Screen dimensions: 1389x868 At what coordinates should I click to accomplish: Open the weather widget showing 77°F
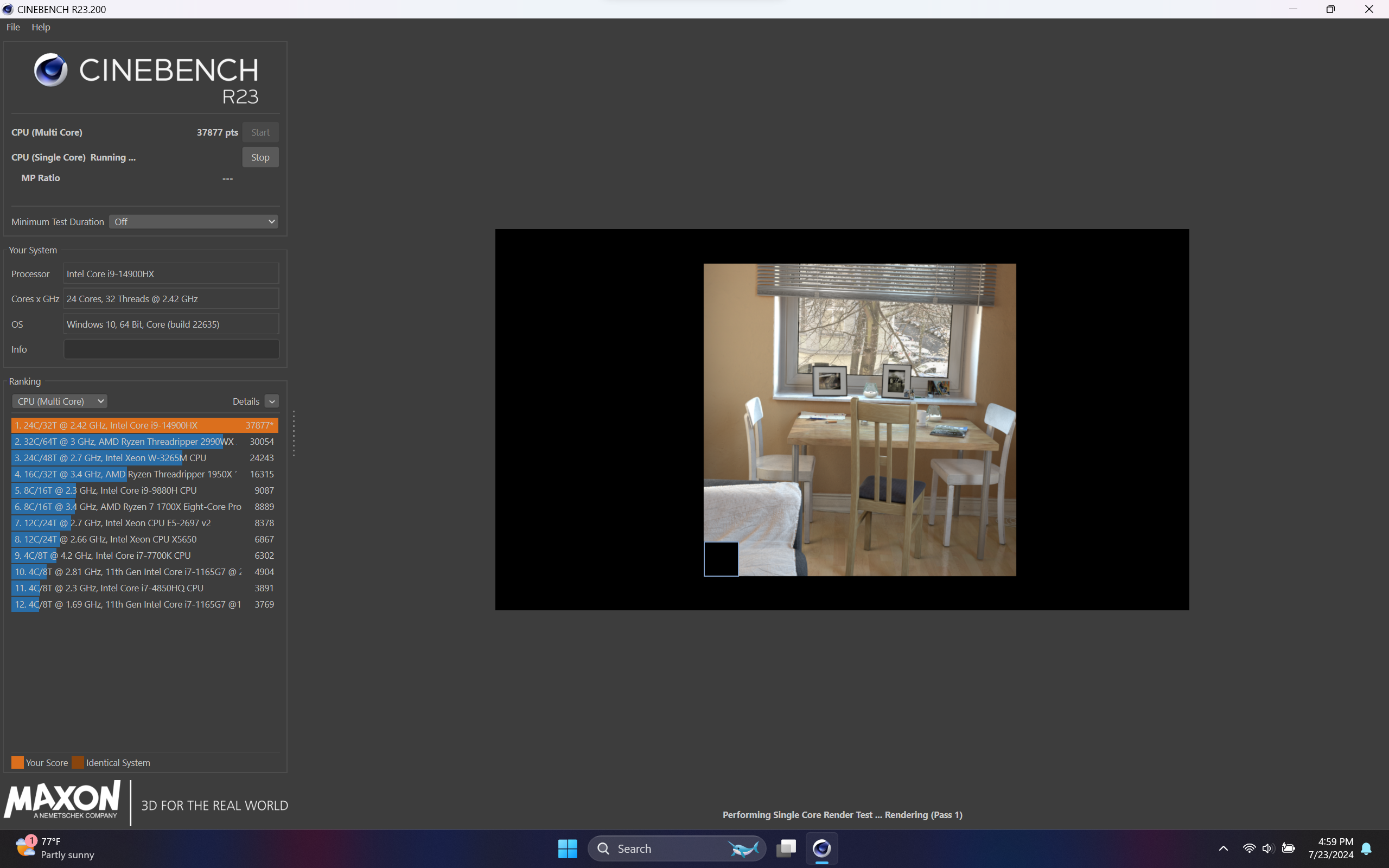pos(54,848)
